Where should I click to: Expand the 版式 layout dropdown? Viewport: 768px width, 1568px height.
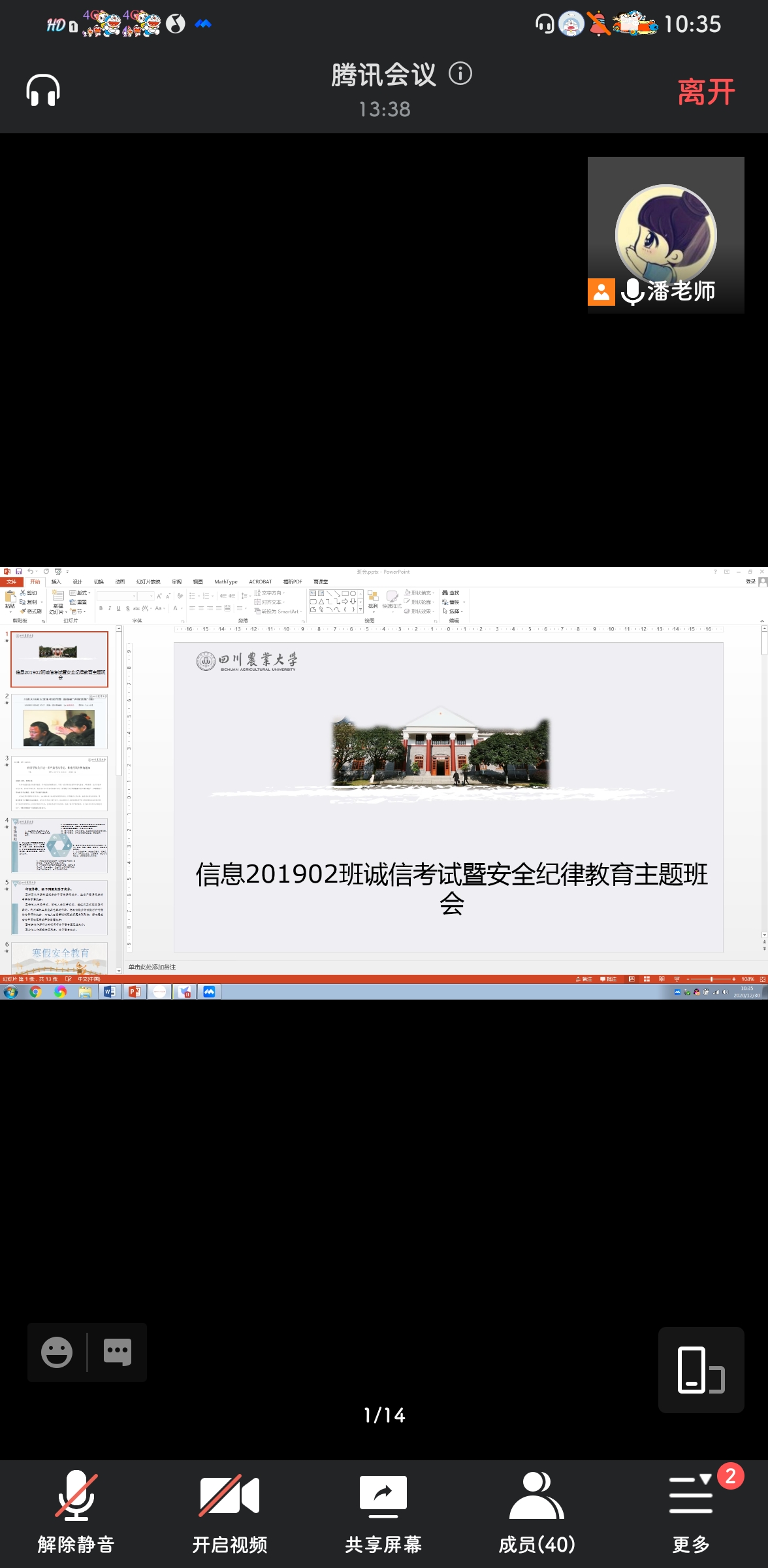[81, 593]
